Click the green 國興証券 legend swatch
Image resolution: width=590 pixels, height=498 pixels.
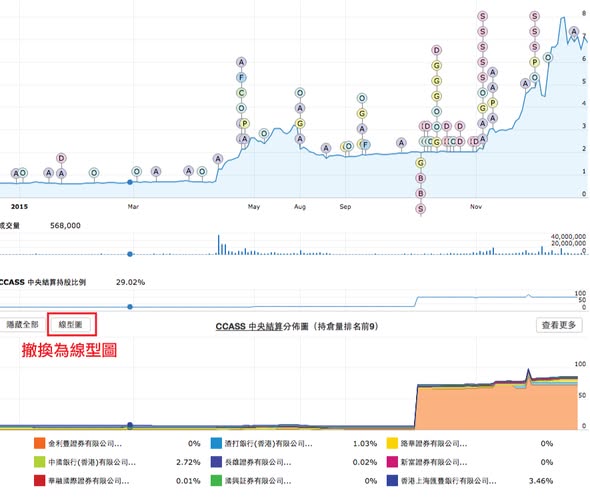pyautogui.click(x=216, y=481)
